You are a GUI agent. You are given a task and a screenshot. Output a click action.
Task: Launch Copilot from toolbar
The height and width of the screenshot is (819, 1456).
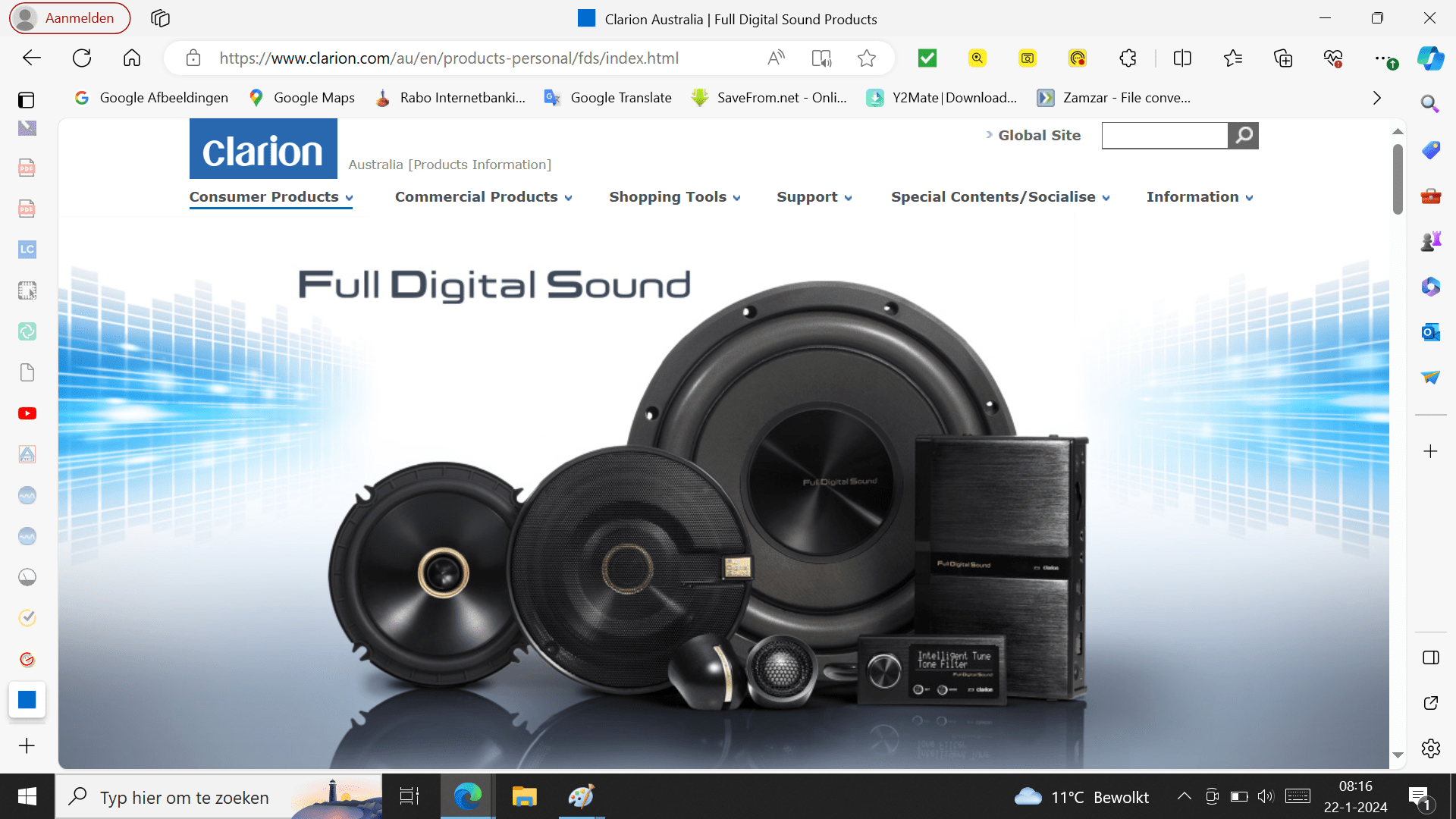click(x=1431, y=58)
